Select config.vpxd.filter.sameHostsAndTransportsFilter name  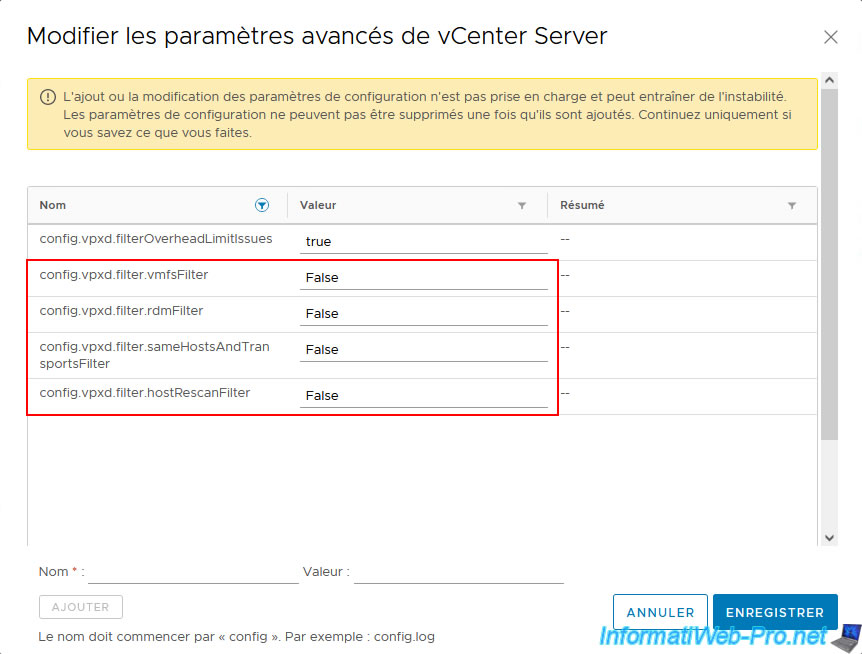(154, 355)
